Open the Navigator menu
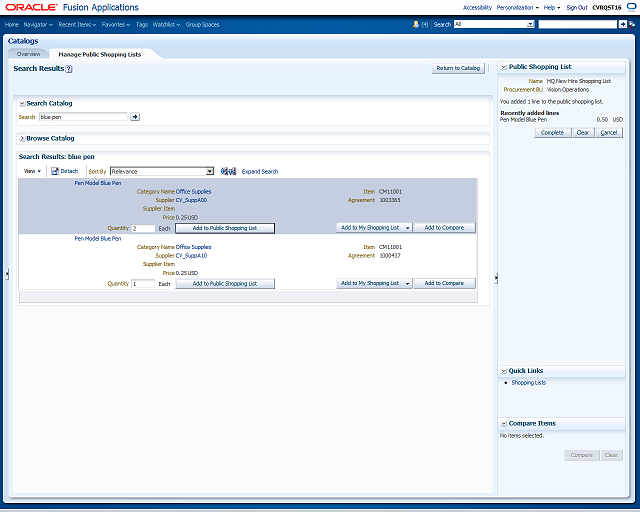 pyautogui.click(x=38, y=24)
